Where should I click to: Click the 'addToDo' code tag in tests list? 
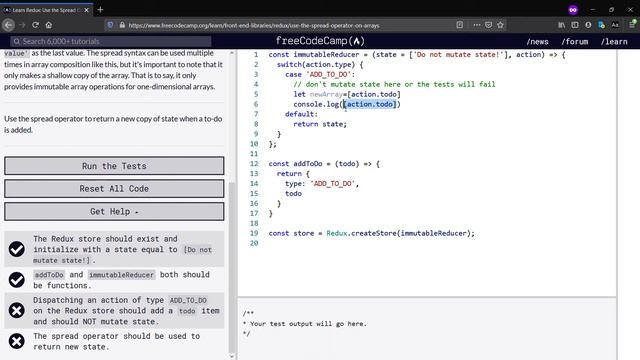(49, 275)
